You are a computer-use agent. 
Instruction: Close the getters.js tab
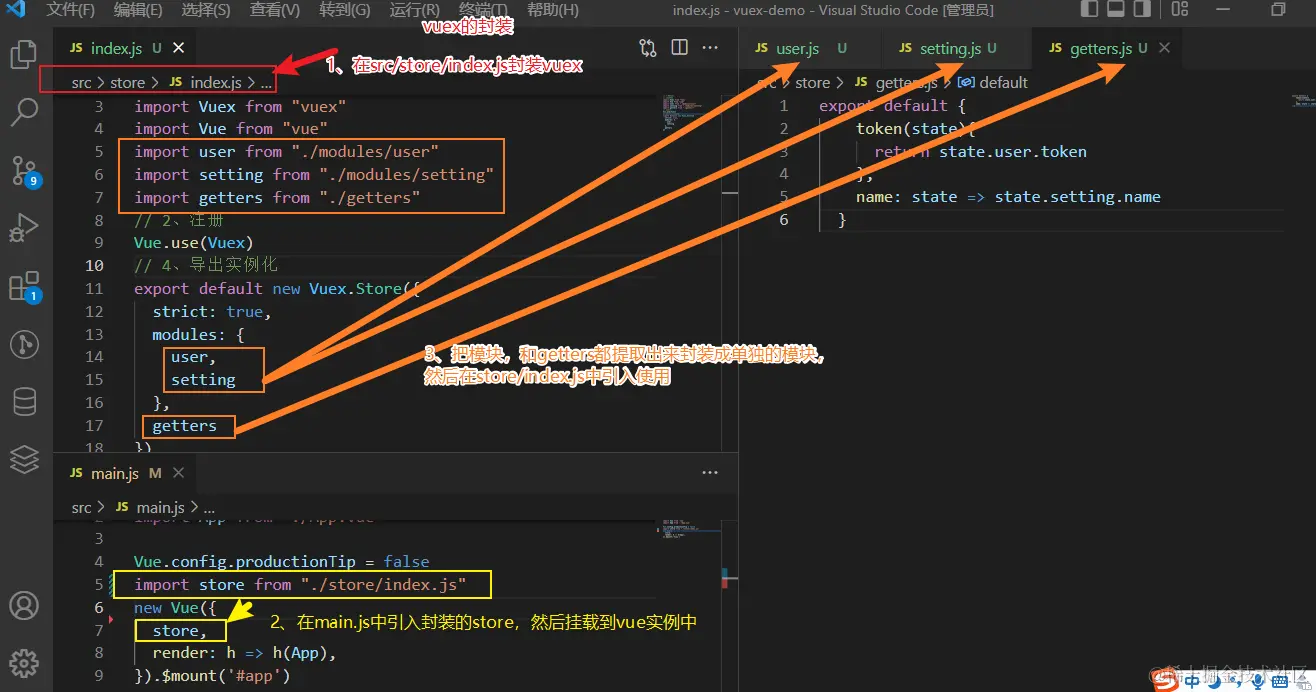pyautogui.click(x=1164, y=48)
